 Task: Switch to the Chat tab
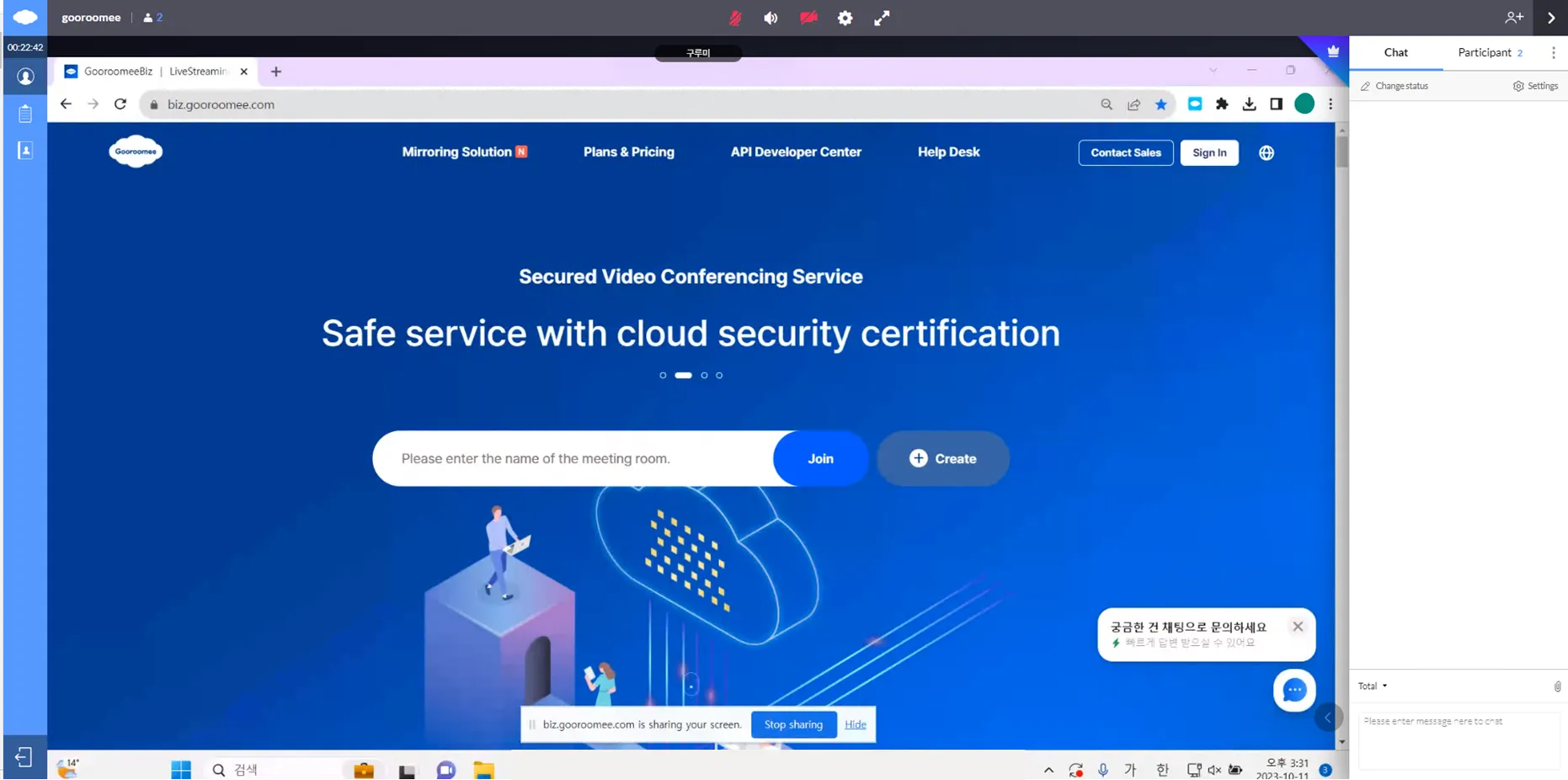pos(1395,52)
